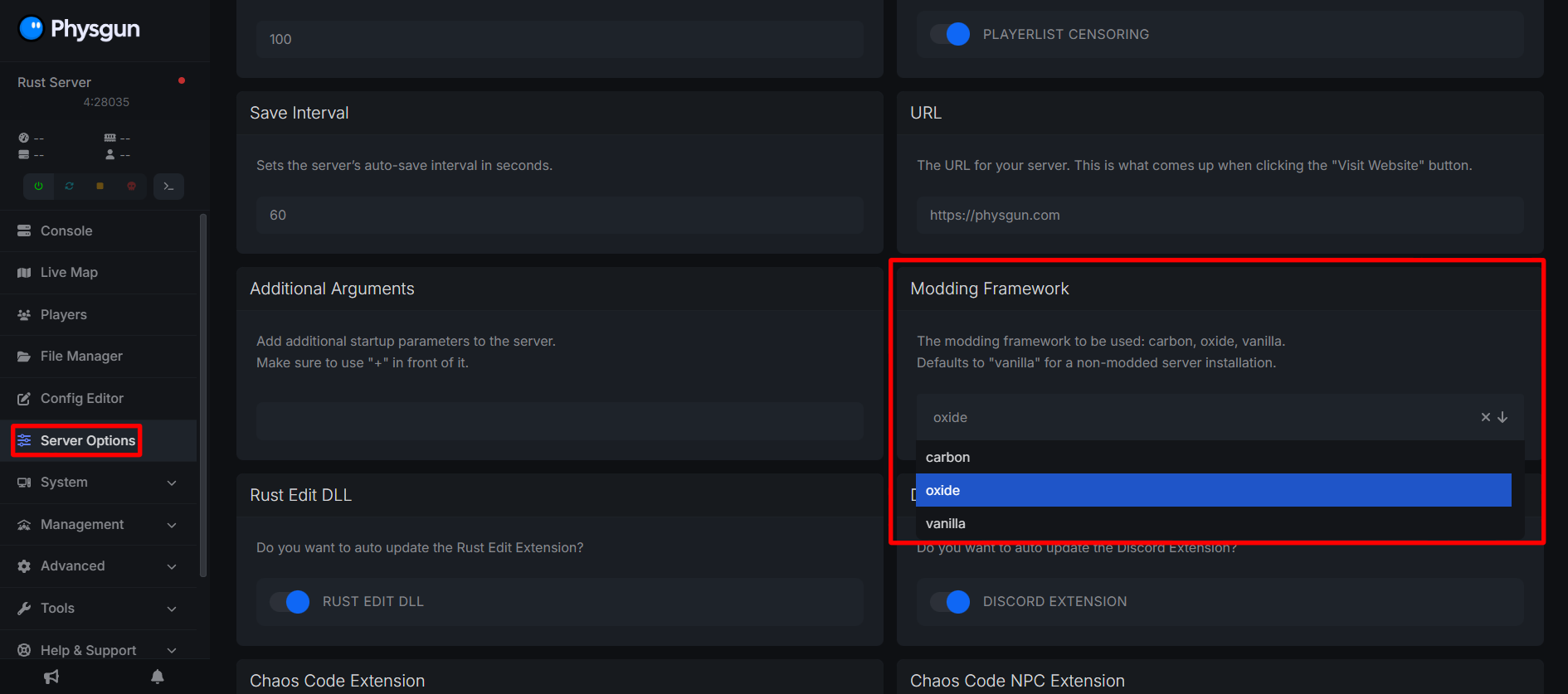Open the terminal prompt icon button
The height and width of the screenshot is (694, 1568).
168,187
